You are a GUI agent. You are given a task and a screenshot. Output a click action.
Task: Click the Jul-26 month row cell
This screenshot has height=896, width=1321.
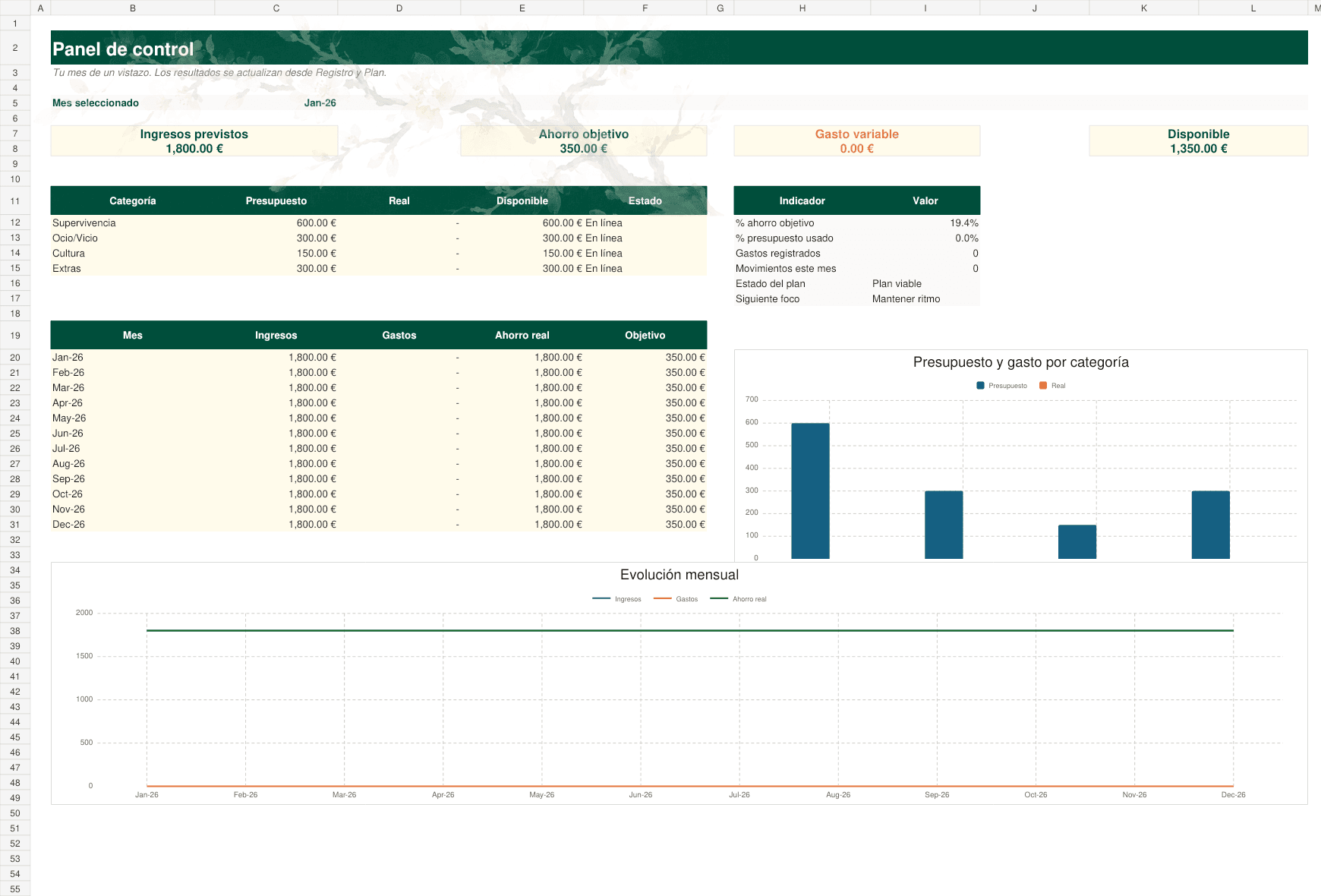133,449
